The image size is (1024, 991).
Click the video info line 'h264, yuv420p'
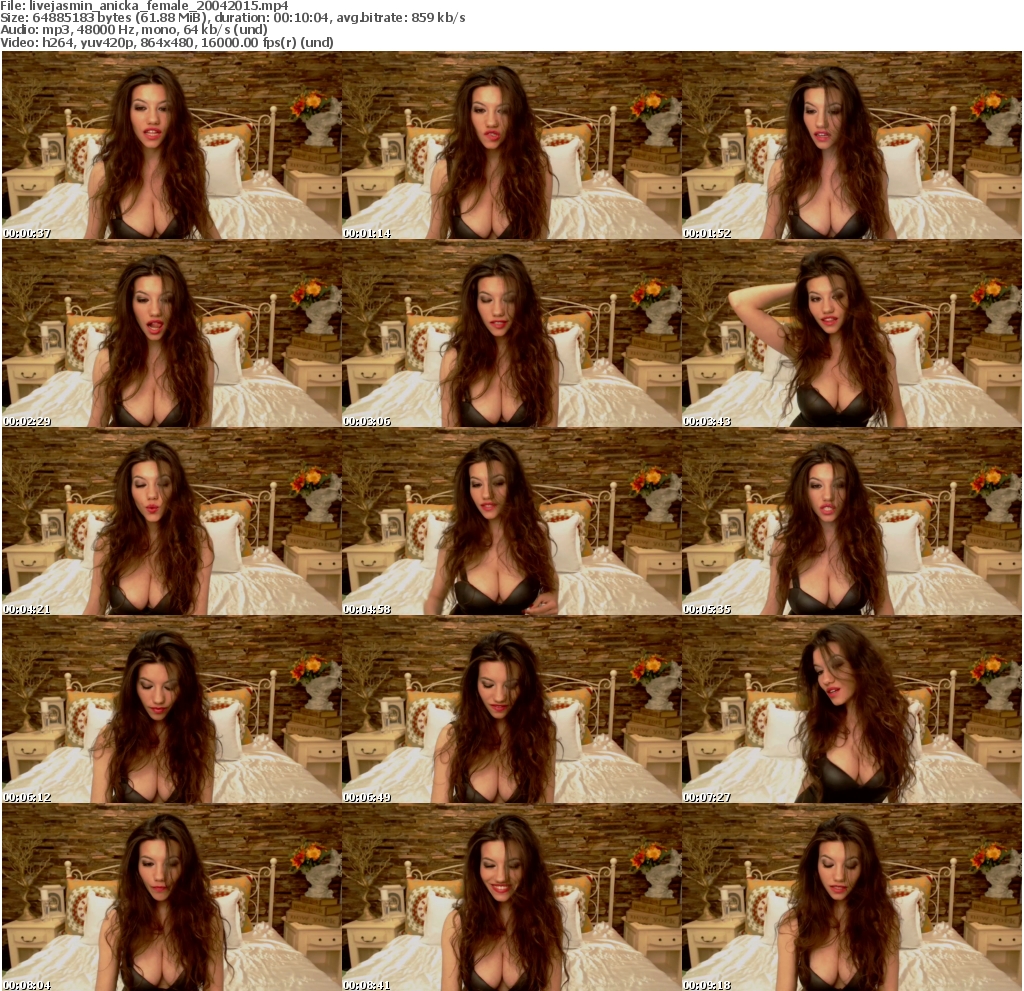[167, 42]
